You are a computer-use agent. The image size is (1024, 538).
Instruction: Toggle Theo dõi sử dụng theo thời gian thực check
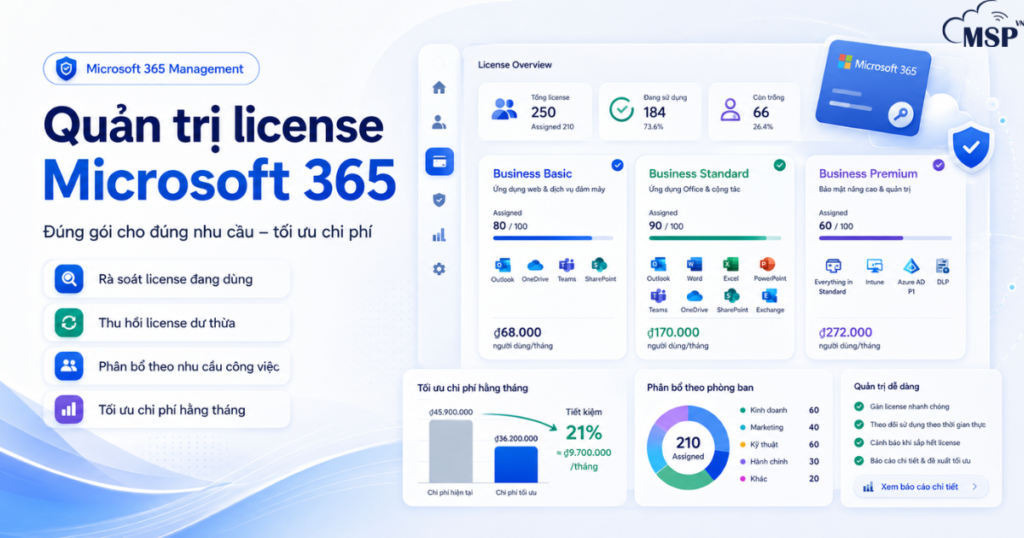tap(859, 424)
